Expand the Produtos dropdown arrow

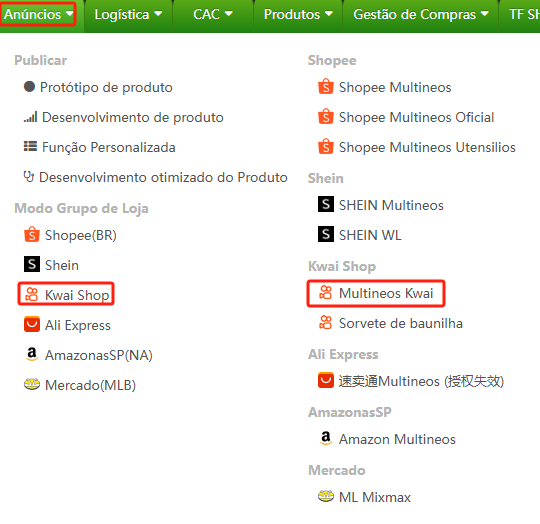pyautogui.click(x=329, y=14)
